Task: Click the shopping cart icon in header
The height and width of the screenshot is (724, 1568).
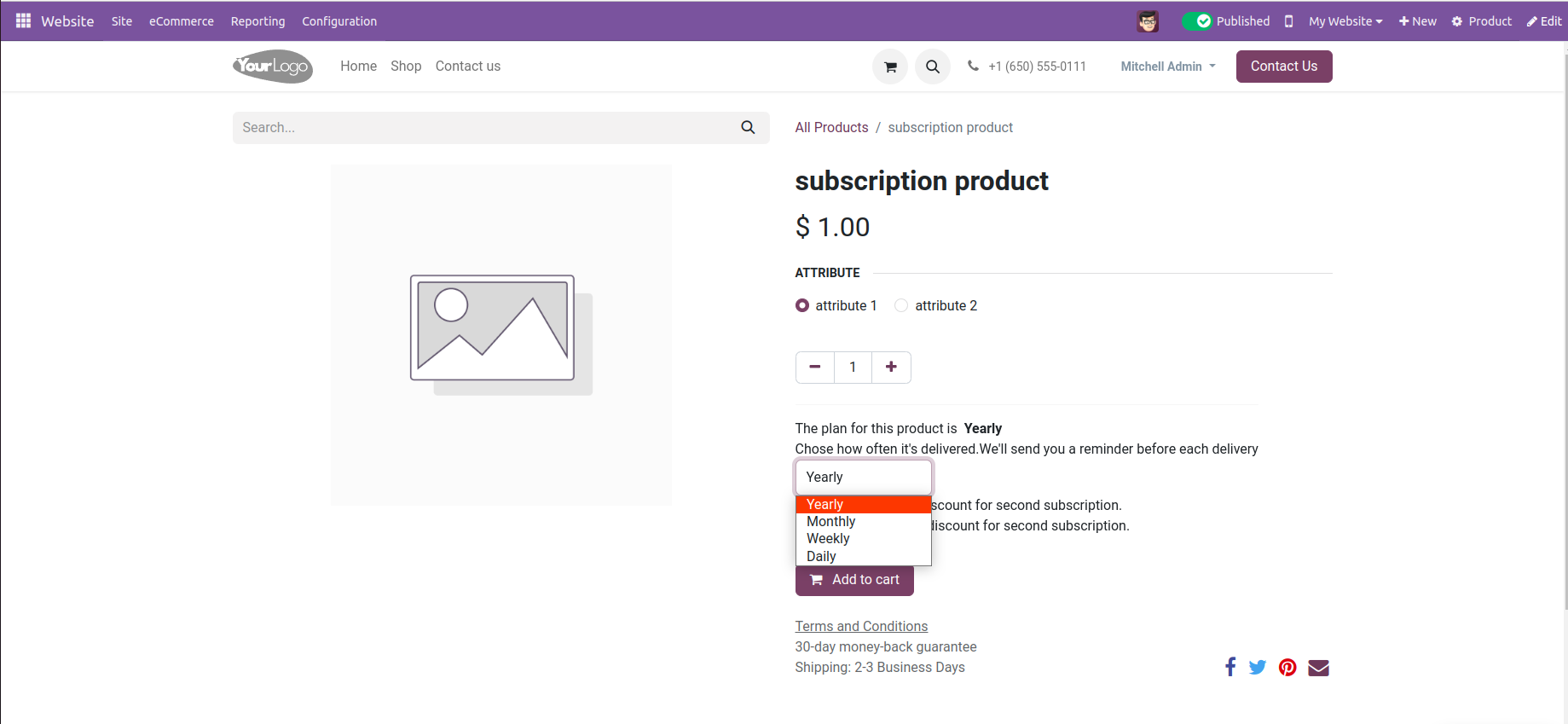Action: click(890, 67)
